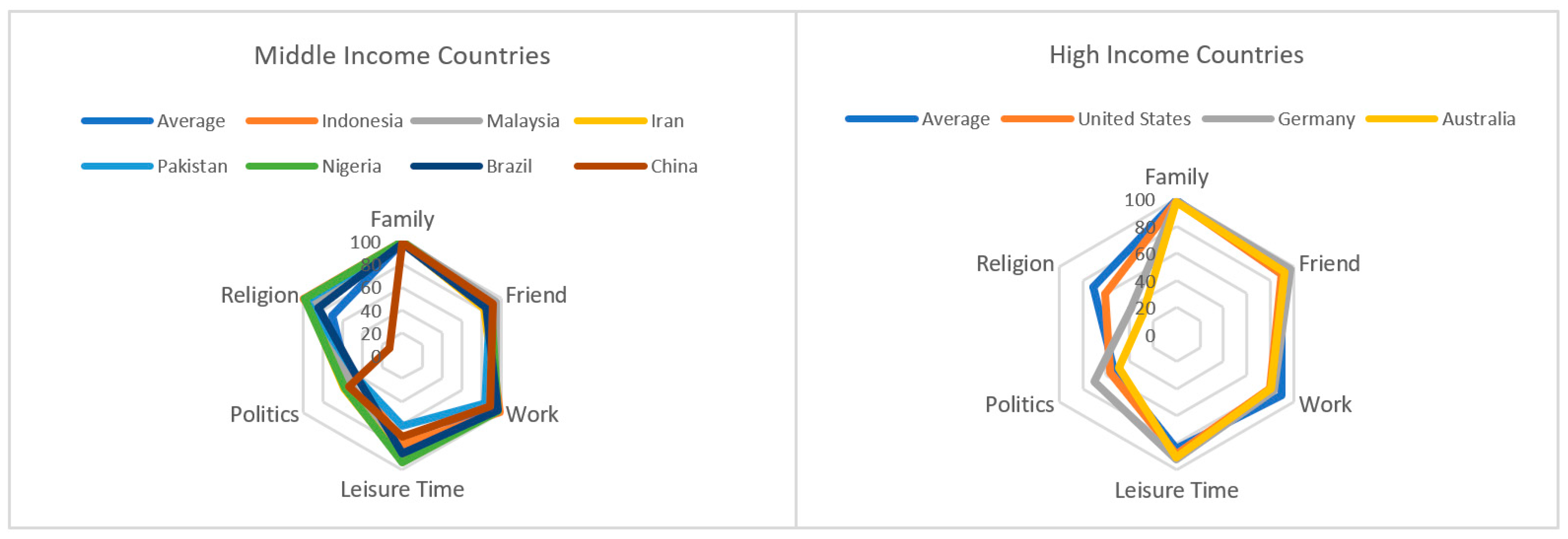Click the Indonesia legend color line

coord(281,120)
